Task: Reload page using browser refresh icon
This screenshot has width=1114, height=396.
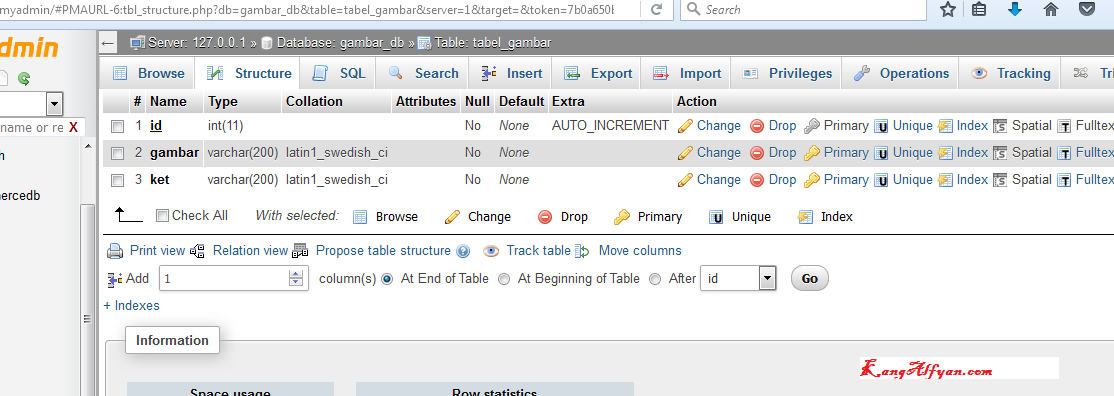Action: point(657,9)
